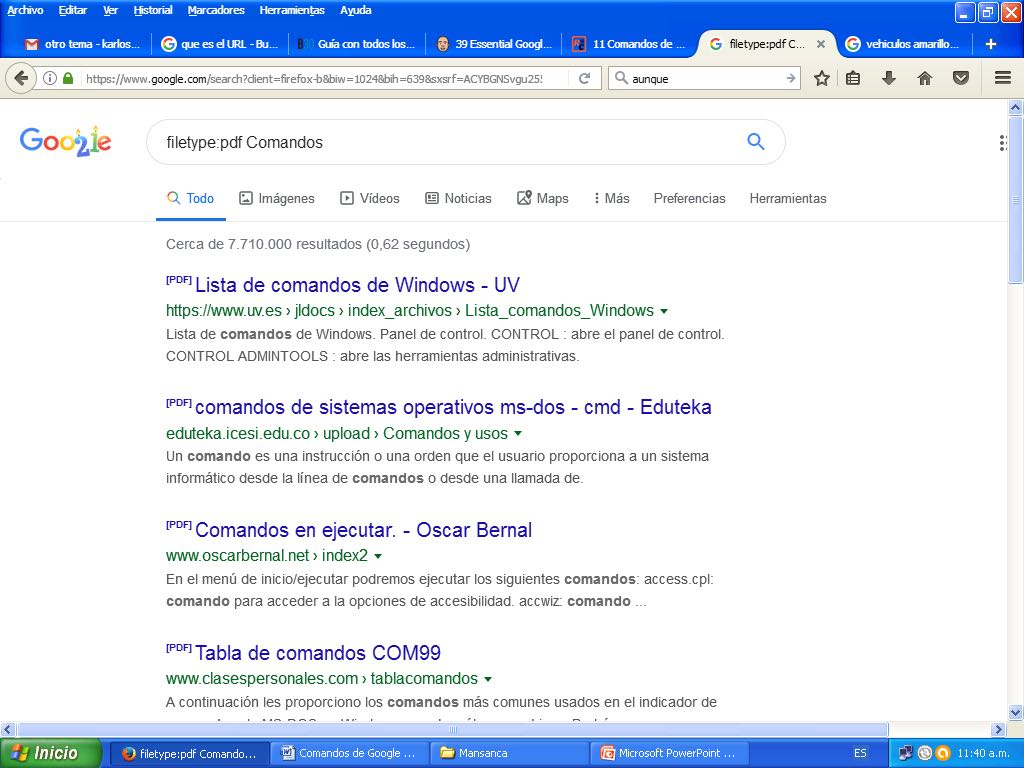The image size is (1024, 768).
Task: Switch to 'Comandos de Google' Word taskbar item
Action: click(x=349, y=753)
